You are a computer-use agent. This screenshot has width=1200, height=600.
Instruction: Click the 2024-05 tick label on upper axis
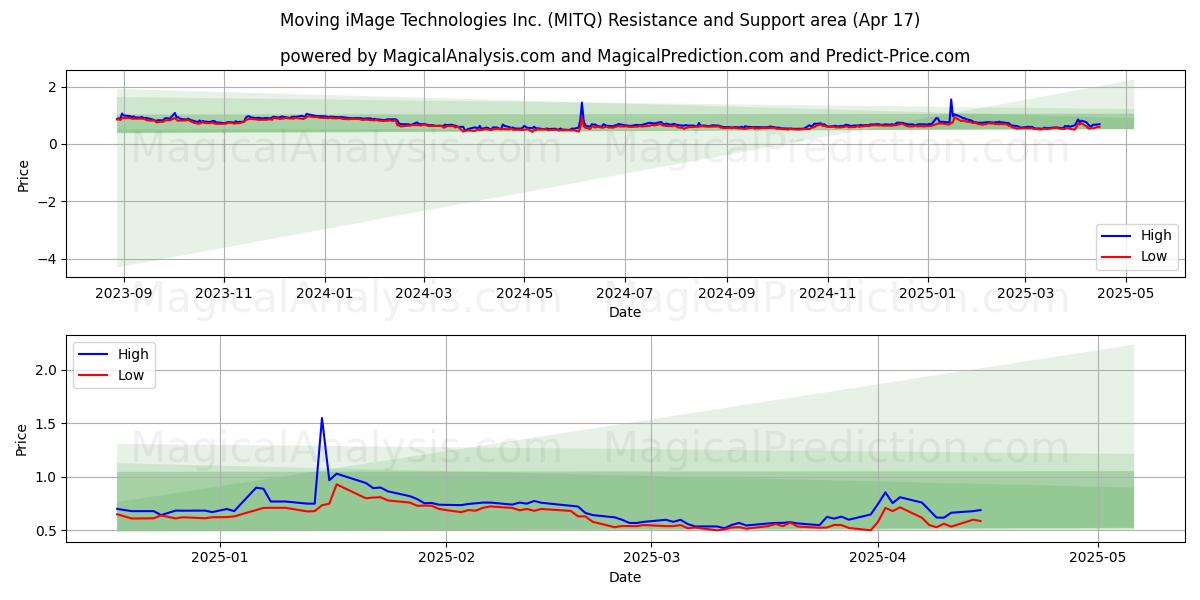(x=524, y=294)
